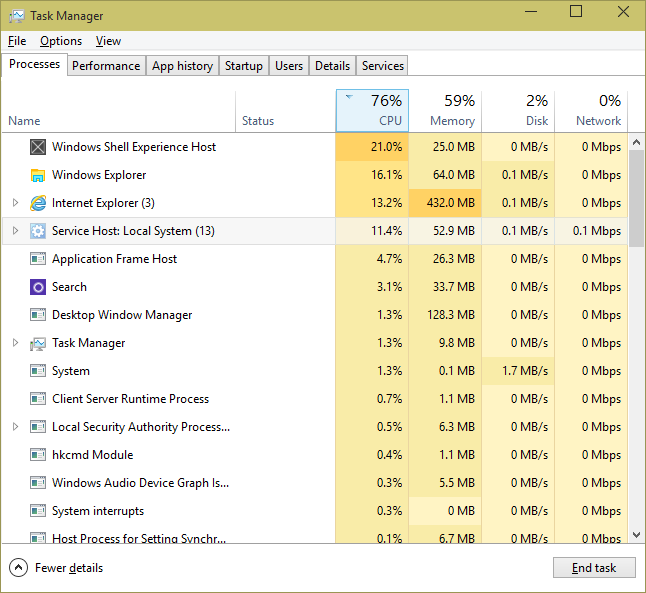
Task: Select the Windows Shell Experience Host row
Action: pos(315,147)
